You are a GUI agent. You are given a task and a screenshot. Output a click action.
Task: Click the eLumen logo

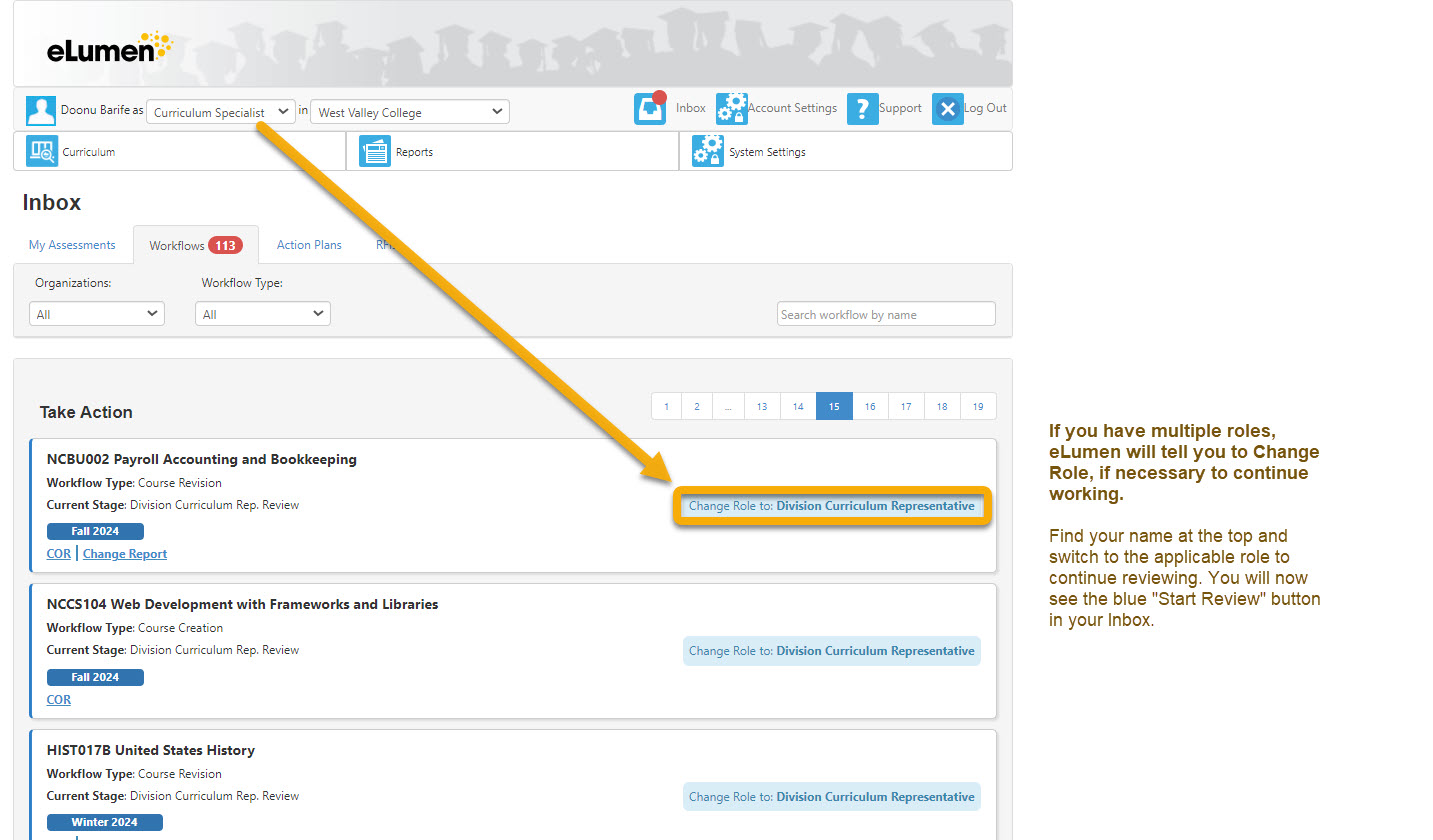[109, 47]
